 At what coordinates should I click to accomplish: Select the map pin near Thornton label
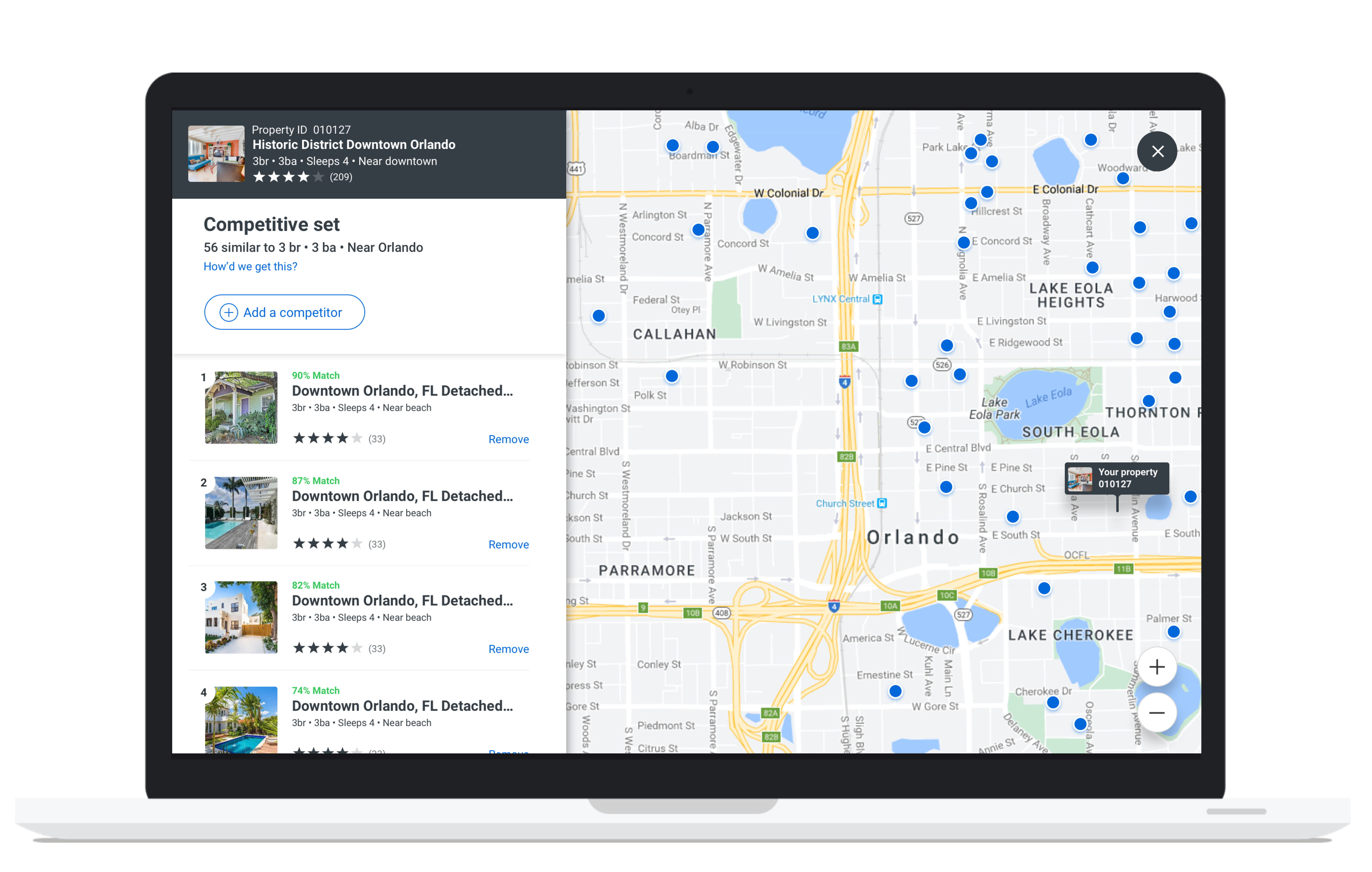coord(1149,401)
